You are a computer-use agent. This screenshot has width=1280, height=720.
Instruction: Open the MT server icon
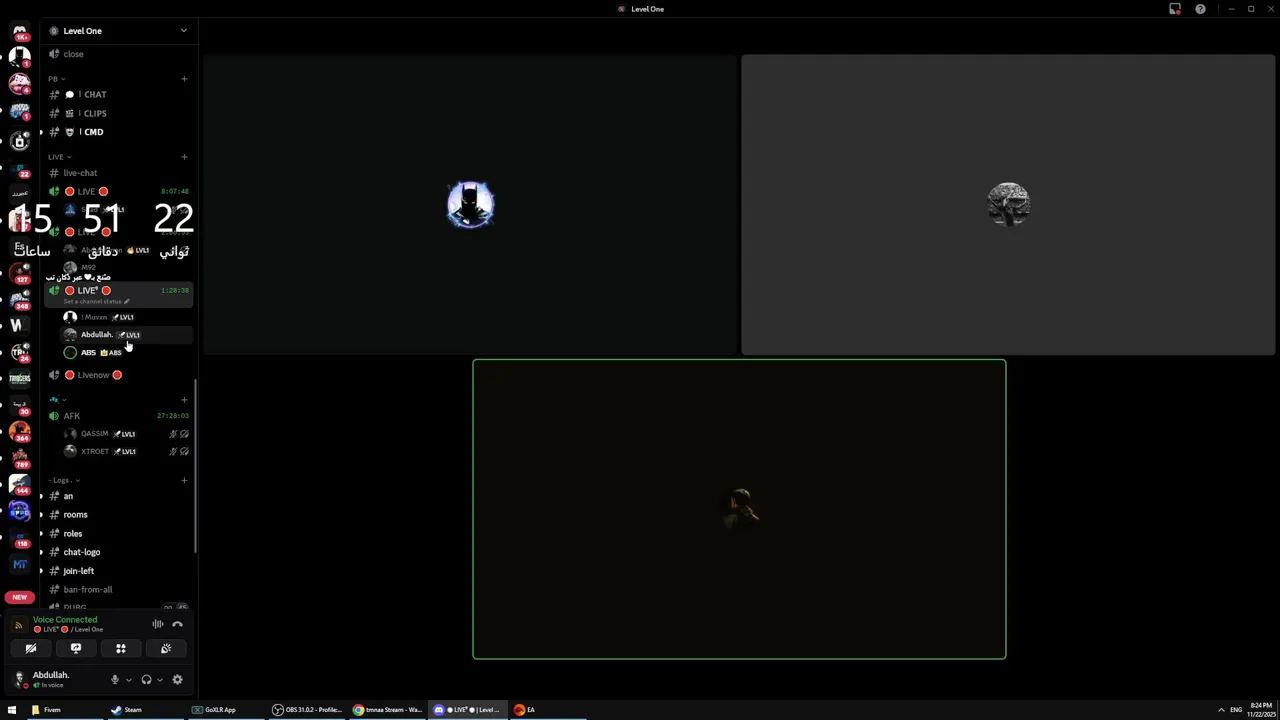20,564
